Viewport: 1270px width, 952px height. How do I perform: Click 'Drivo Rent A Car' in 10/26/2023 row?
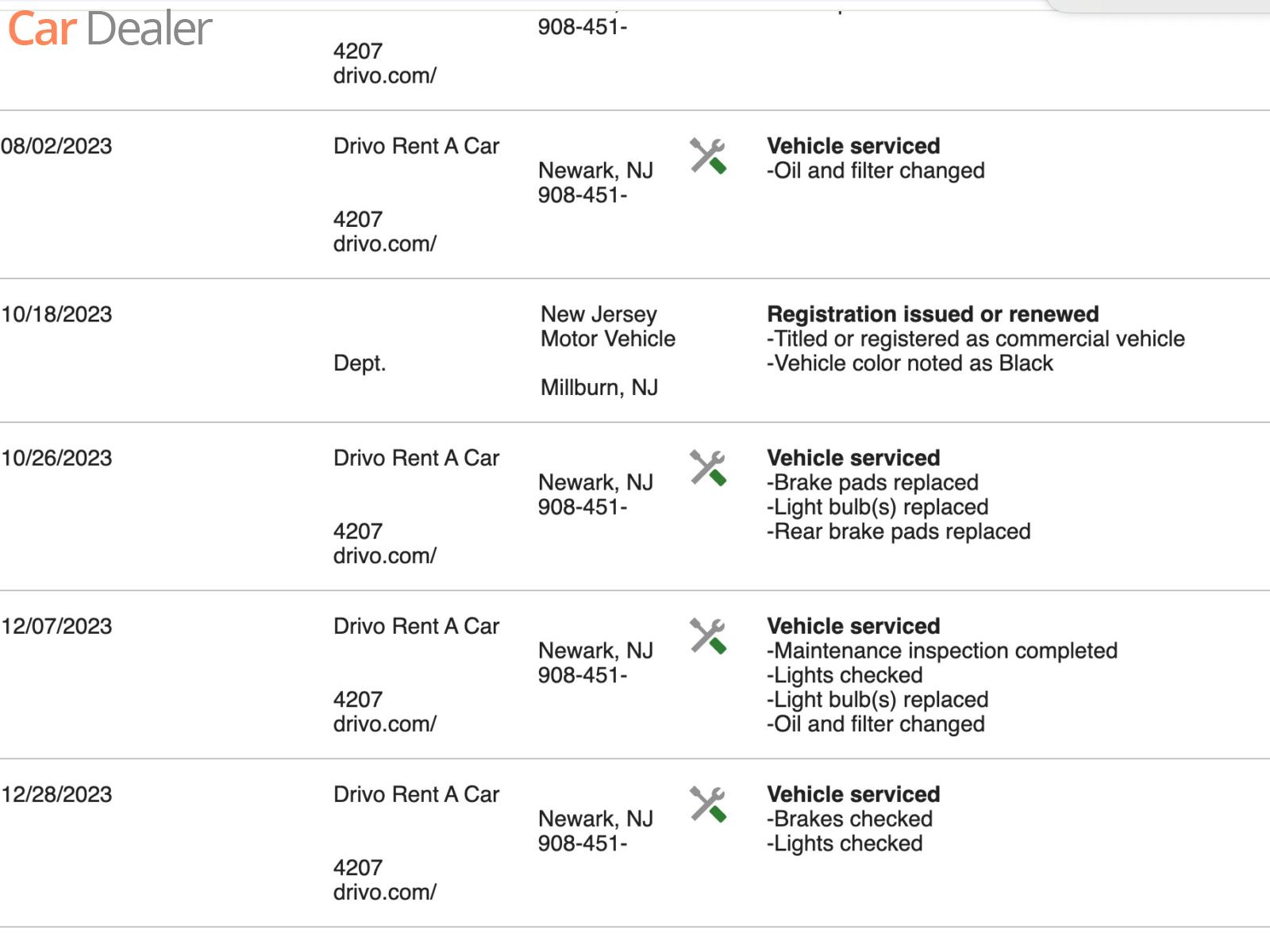point(417,459)
